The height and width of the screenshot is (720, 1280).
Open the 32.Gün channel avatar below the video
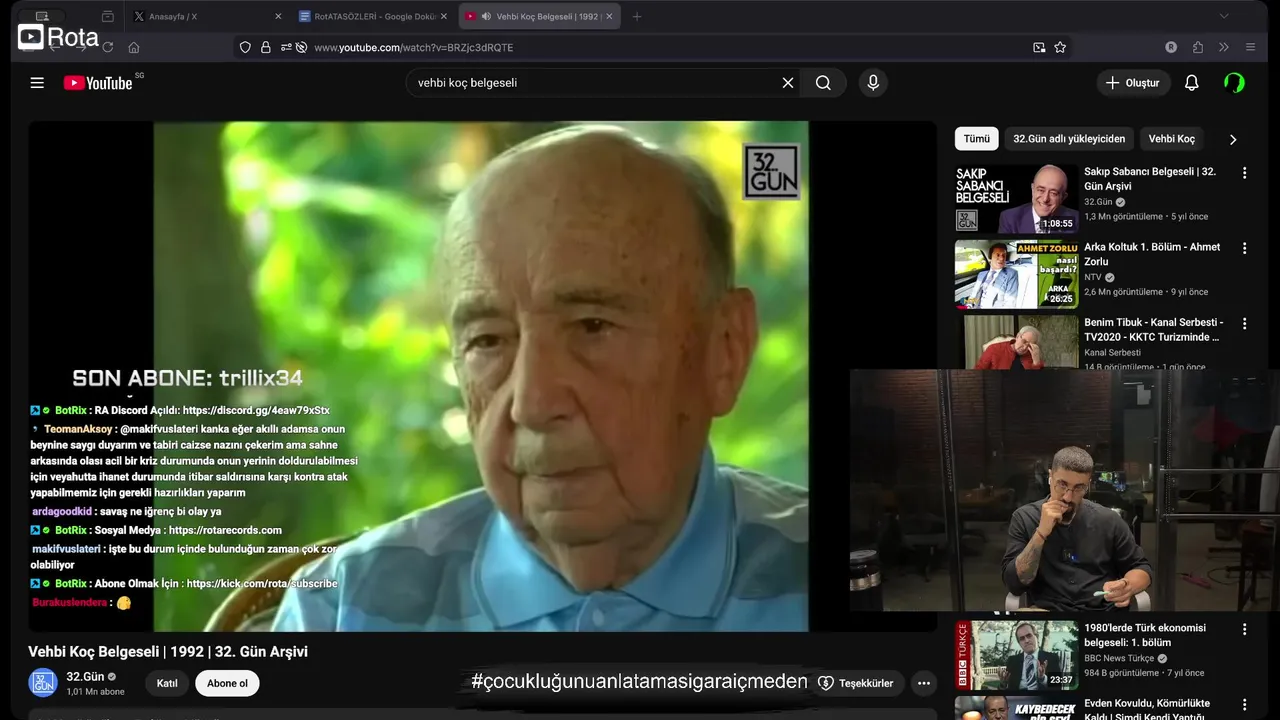[42, 683]
